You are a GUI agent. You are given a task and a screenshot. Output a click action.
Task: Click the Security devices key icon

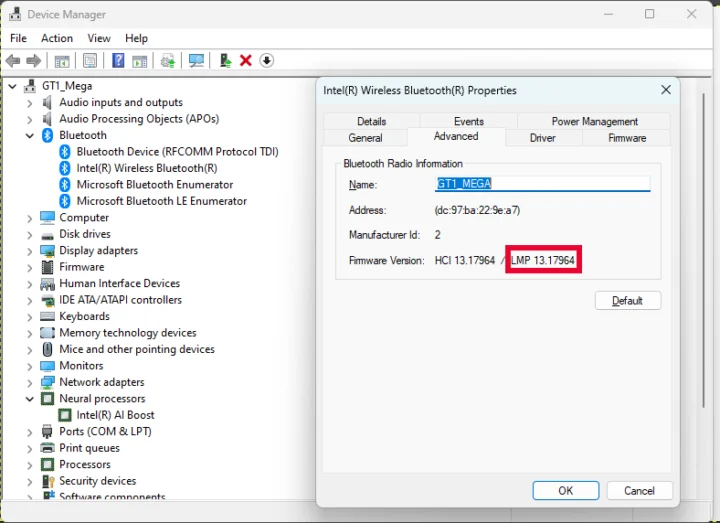48,481
